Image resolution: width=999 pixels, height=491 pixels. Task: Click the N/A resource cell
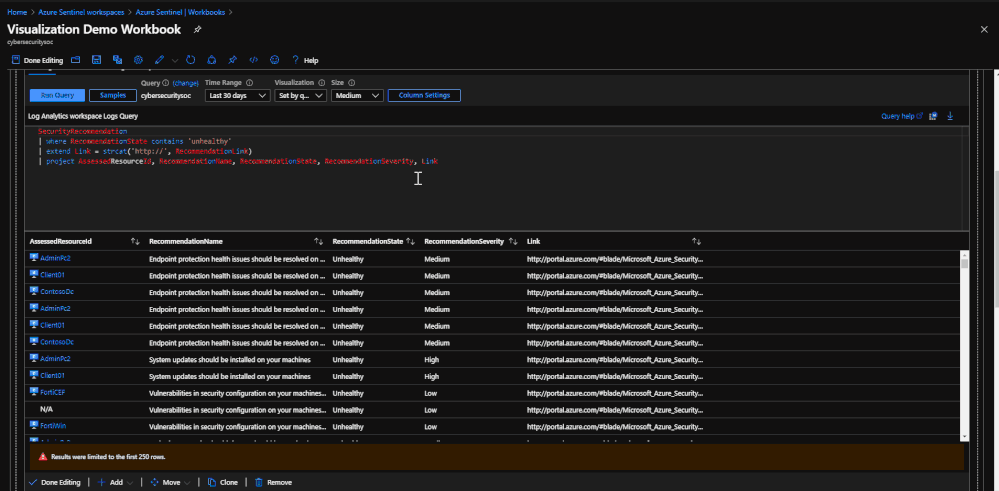pyautogui.click(x=47, y=409)
